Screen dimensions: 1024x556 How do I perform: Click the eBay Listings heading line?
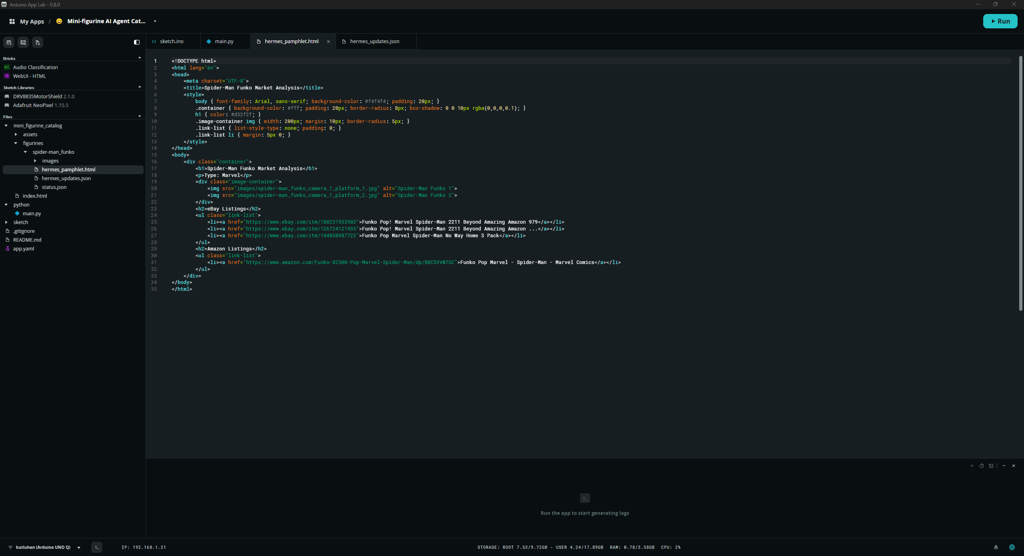pos(227,209)
